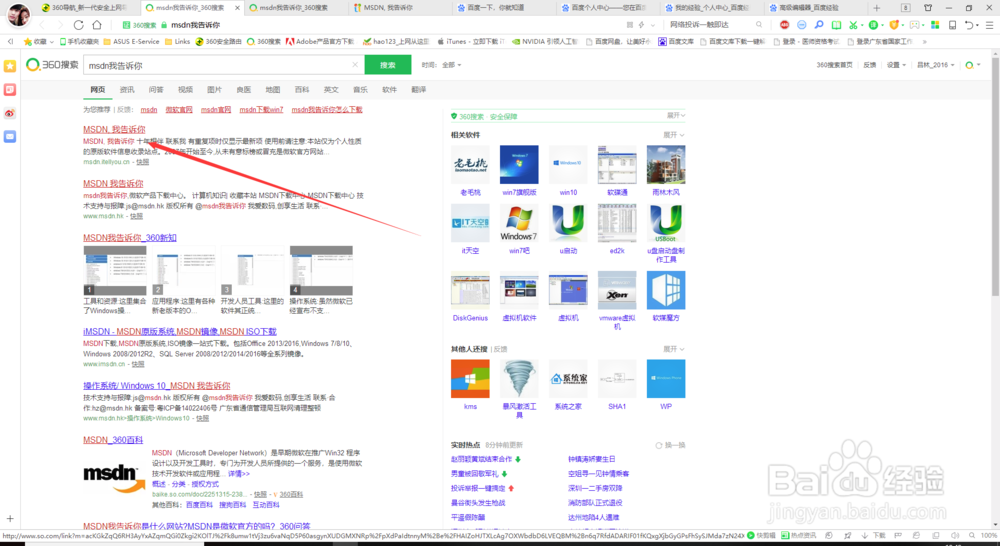
Task: Click the zoom magnifier icon in the status bar
Action: pyautogui.click(x=971, y=536)
